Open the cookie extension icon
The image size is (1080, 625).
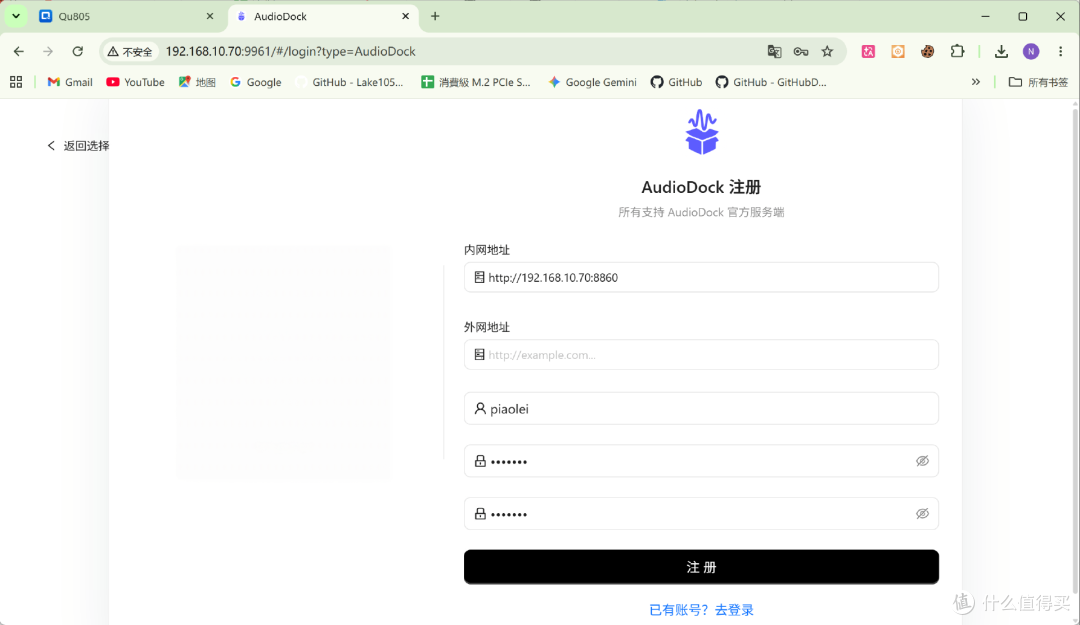click(x=927, y=51)
